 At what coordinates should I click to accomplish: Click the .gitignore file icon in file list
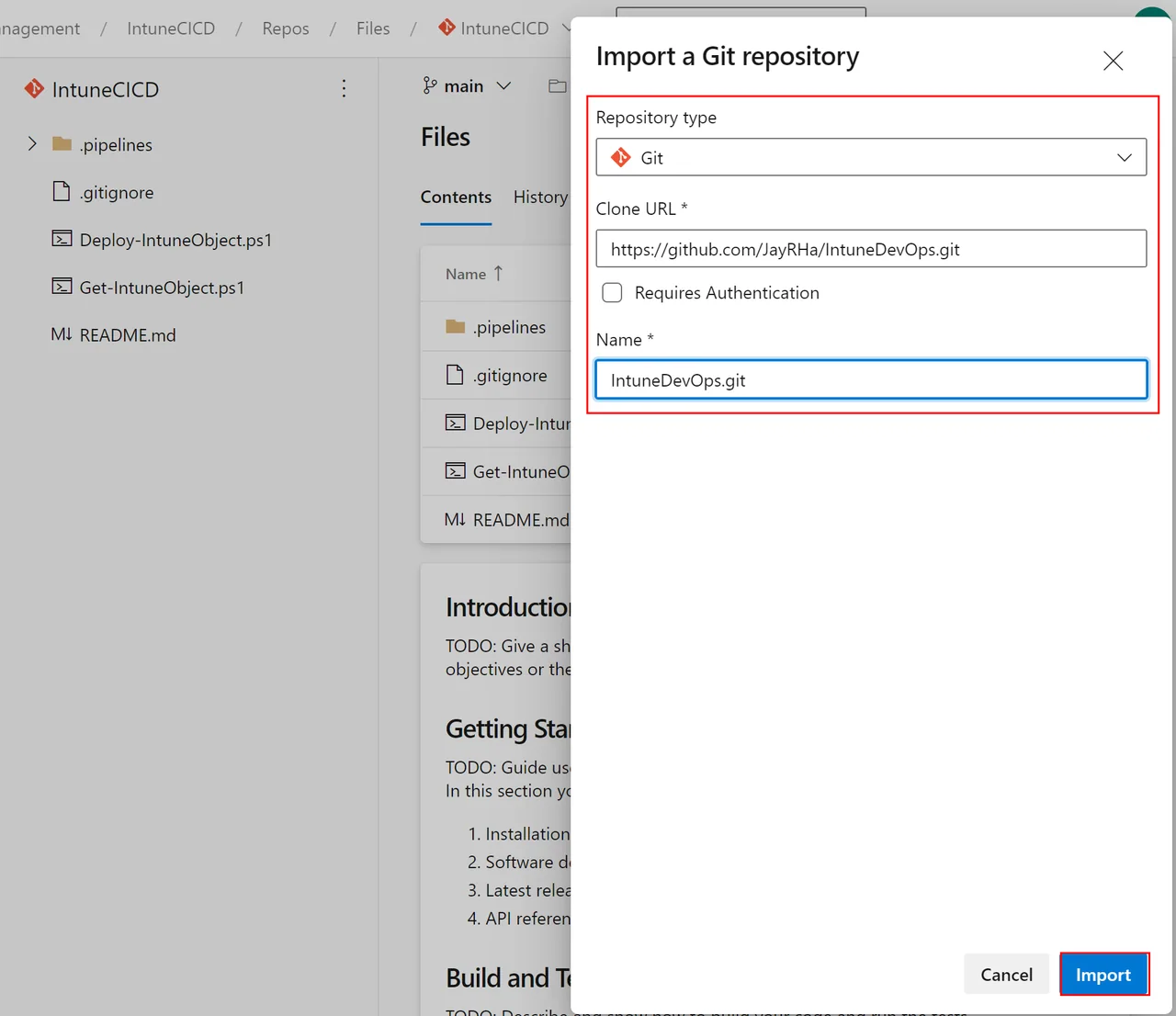pos(455,374)
